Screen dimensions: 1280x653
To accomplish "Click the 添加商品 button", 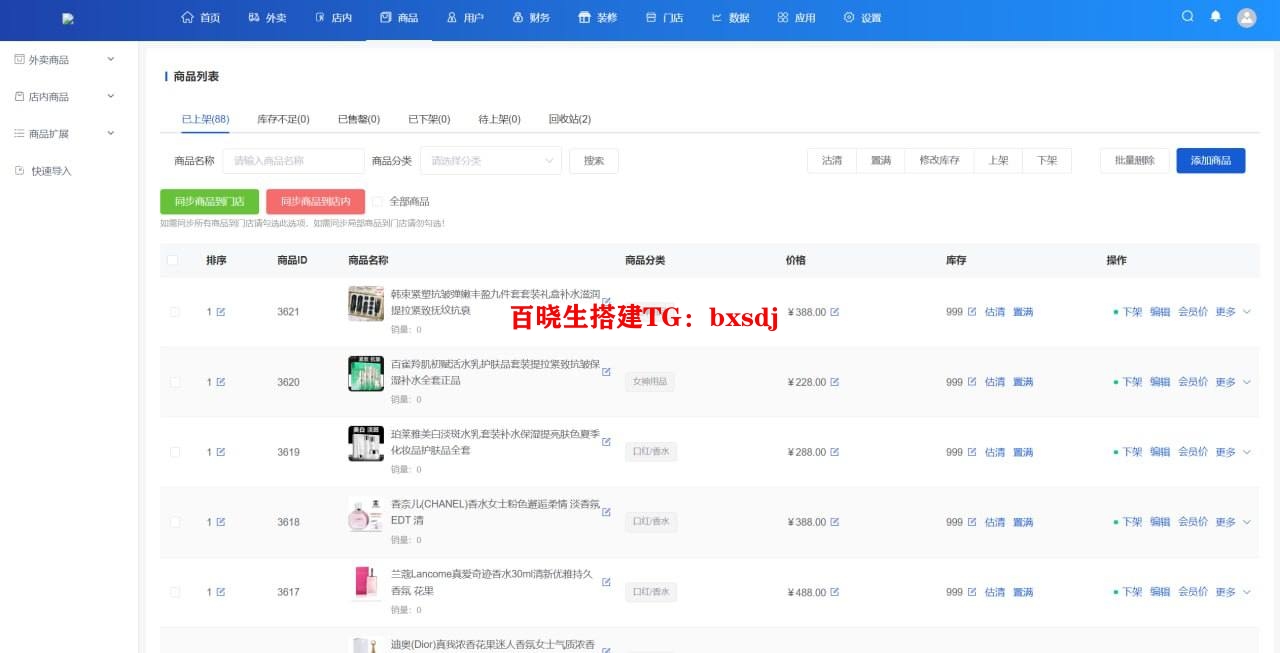I will [1211, 161].
